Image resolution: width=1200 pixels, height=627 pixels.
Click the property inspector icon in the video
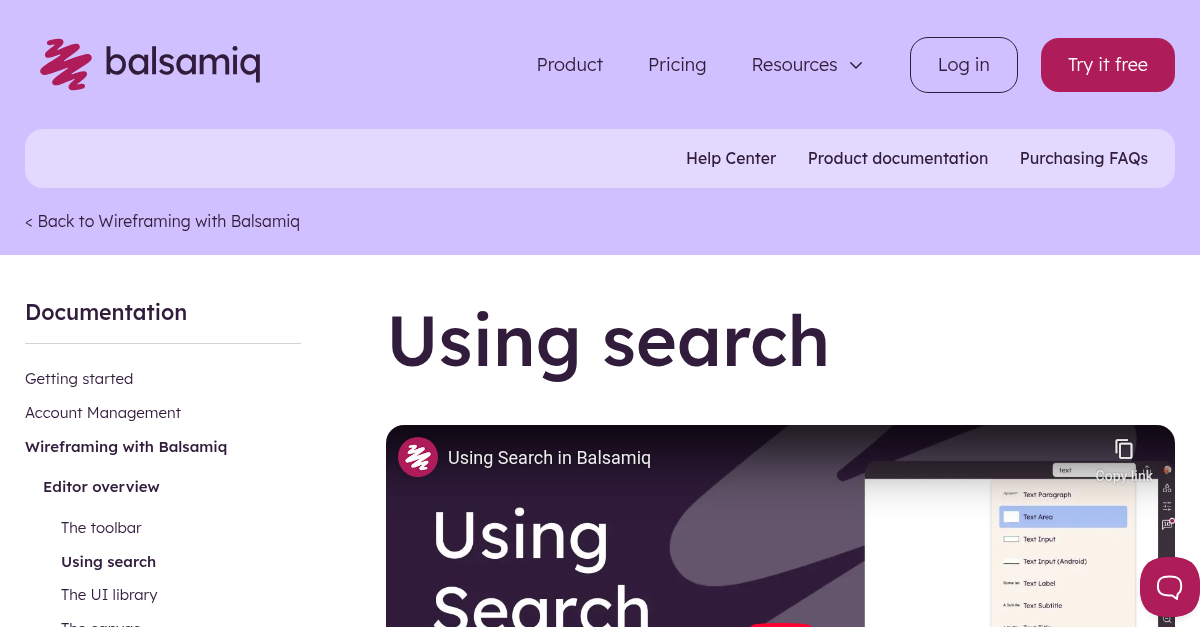[1166, 506]
